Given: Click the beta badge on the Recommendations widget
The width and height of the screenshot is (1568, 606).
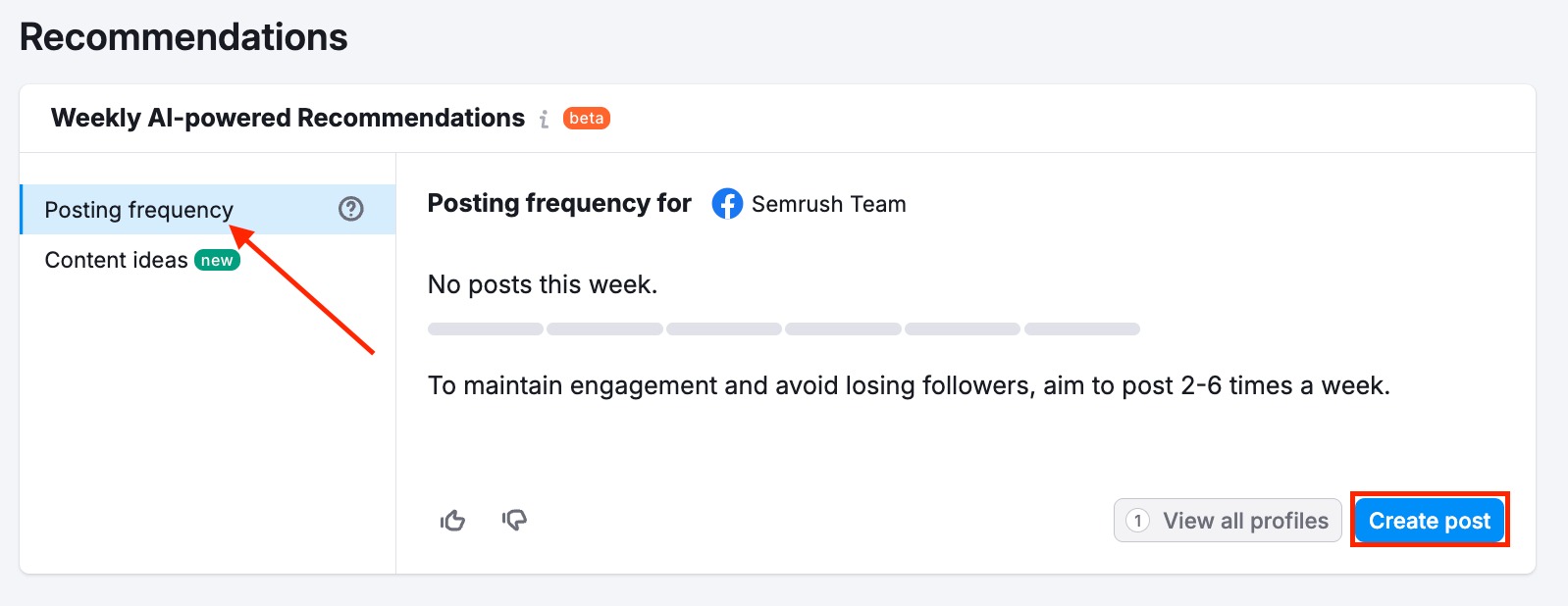Looking at the screenshot, I should coord(586,118).
